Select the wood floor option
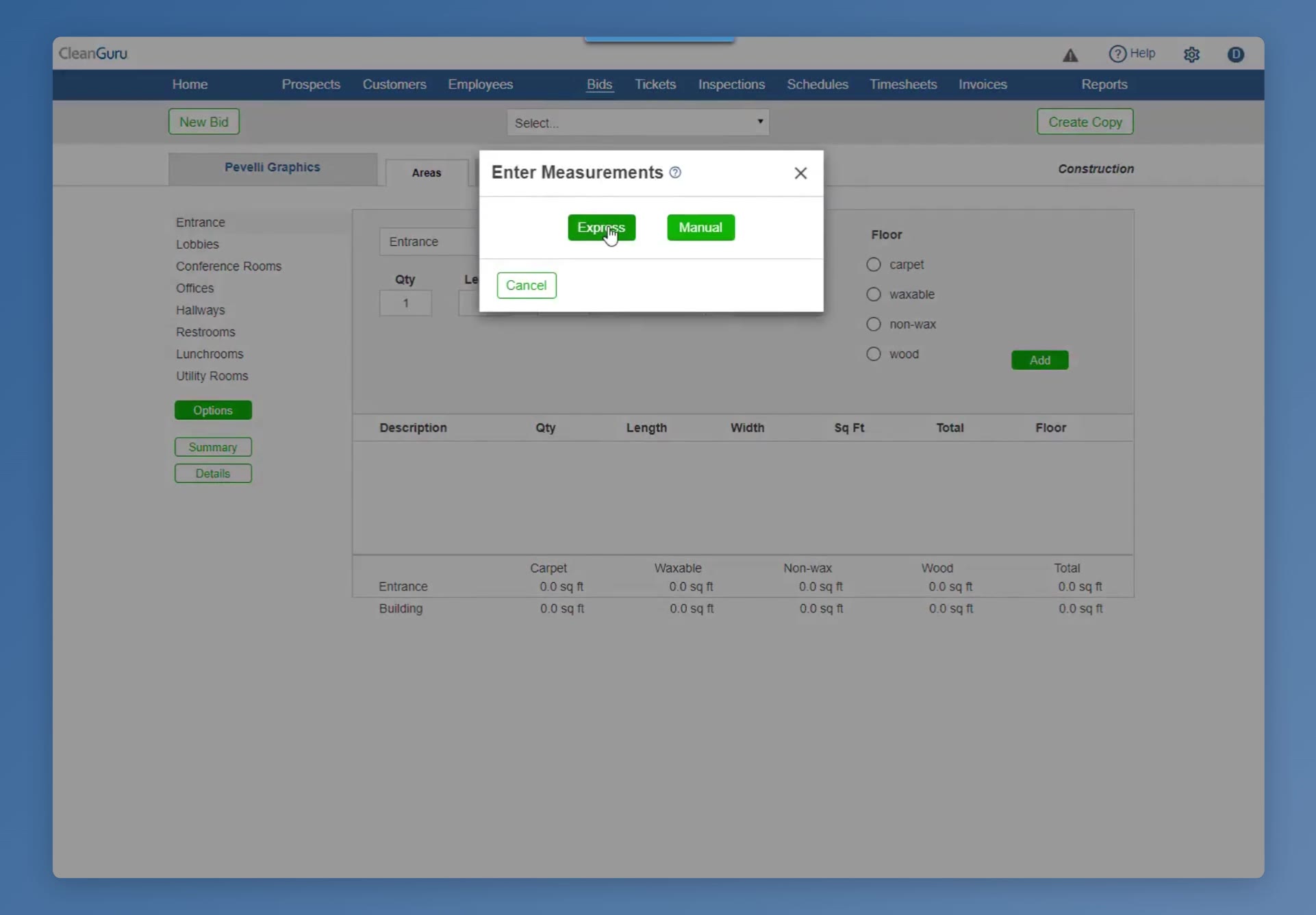The image size is (1316, 915). 873,354
